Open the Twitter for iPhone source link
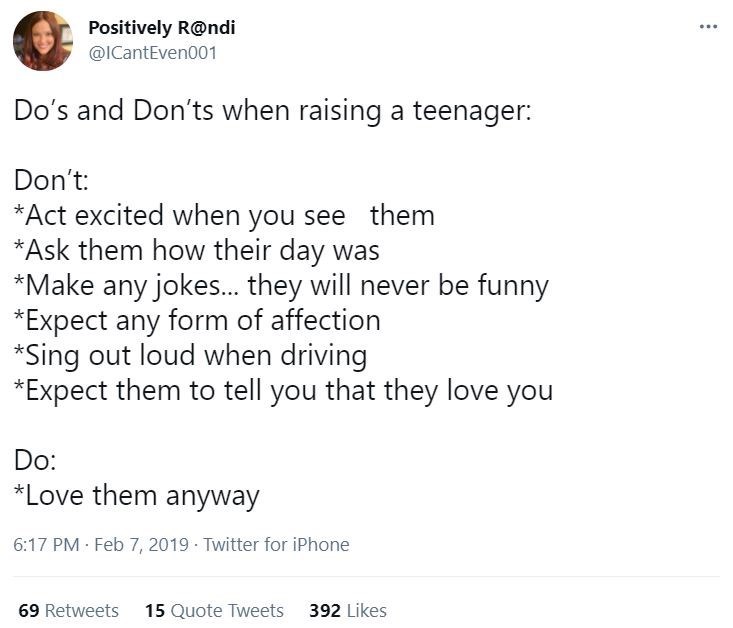Image resolution: width=733 pixels, height=628 pixels. tap(276, 545)
